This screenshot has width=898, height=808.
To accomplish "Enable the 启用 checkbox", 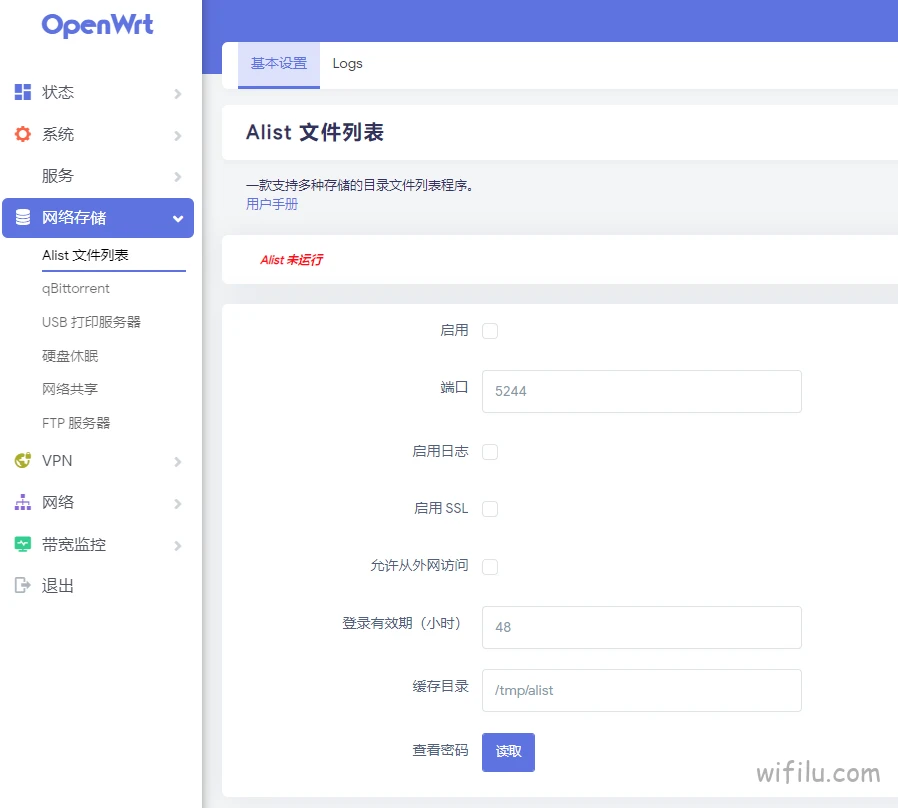I will click(x=490, y=330).
